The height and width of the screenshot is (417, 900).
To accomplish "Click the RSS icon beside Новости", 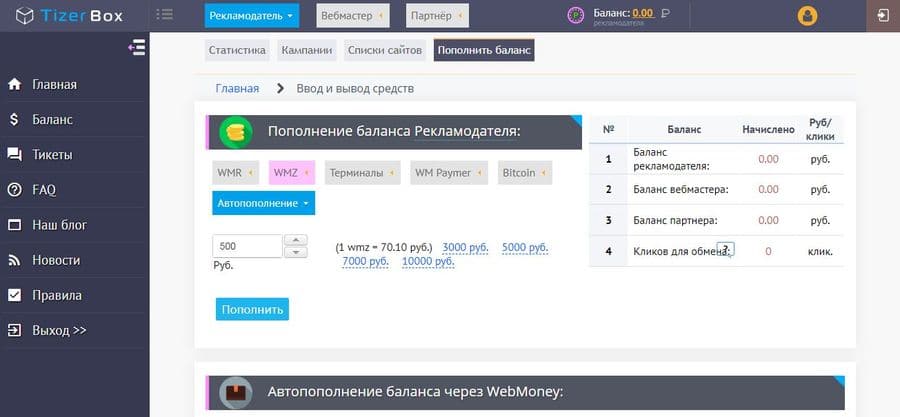I will click(14, 260).
